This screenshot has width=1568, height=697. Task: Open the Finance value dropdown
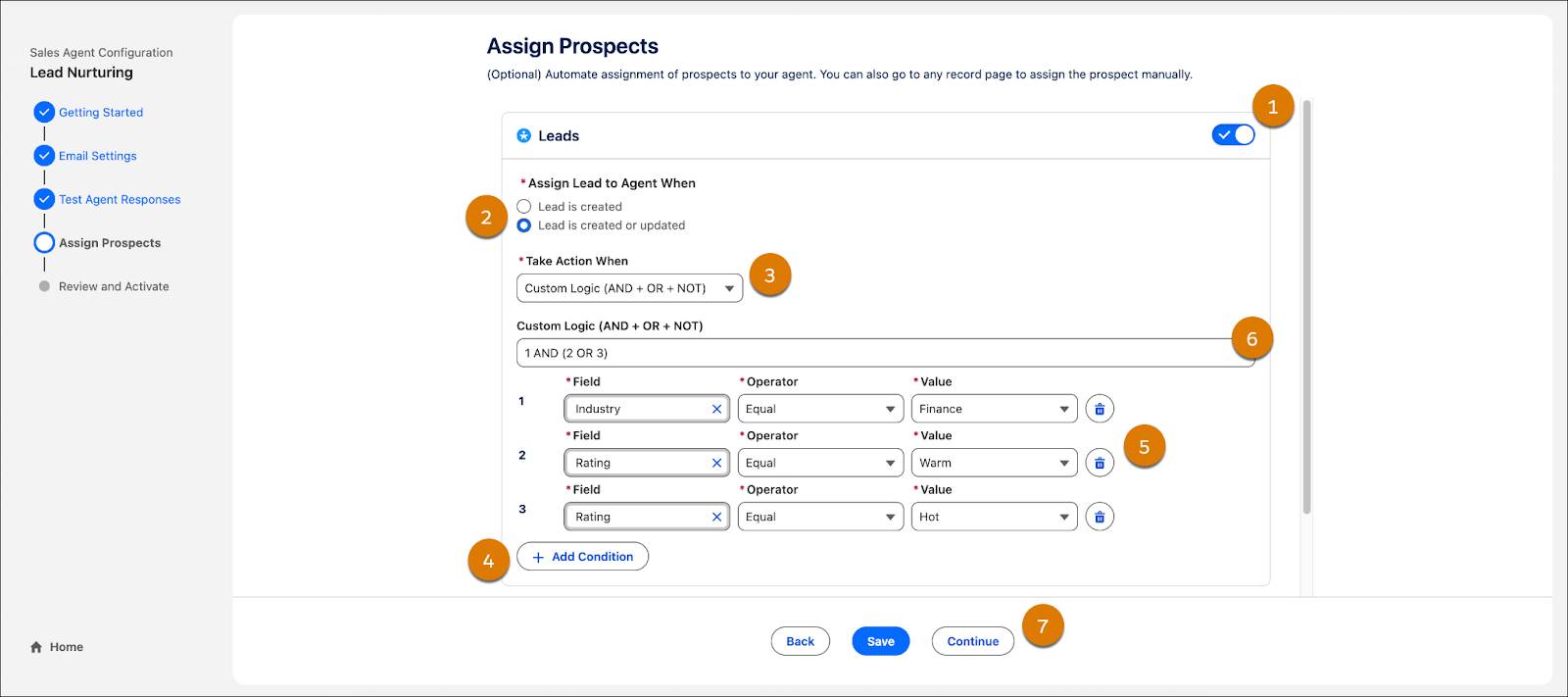[994, 409]
